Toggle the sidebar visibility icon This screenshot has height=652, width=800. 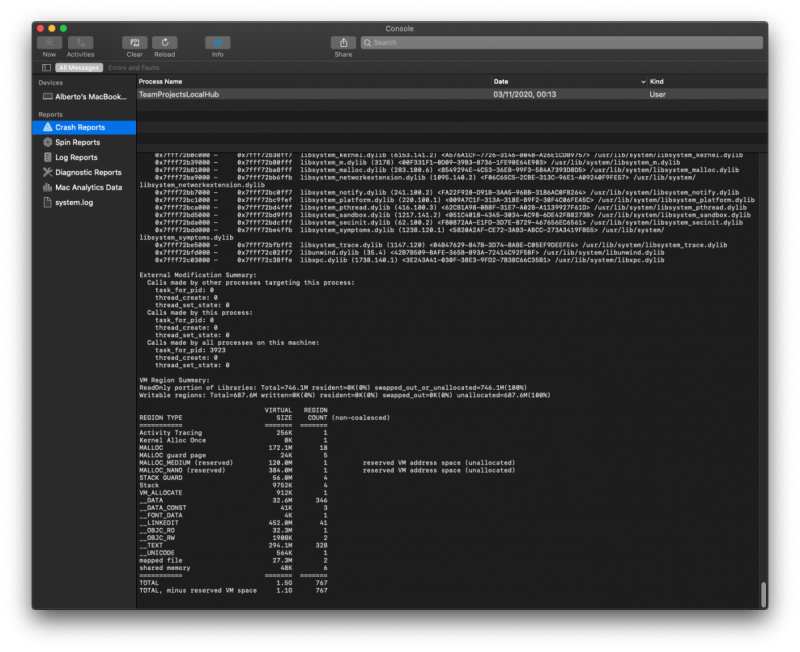point(45,67)
